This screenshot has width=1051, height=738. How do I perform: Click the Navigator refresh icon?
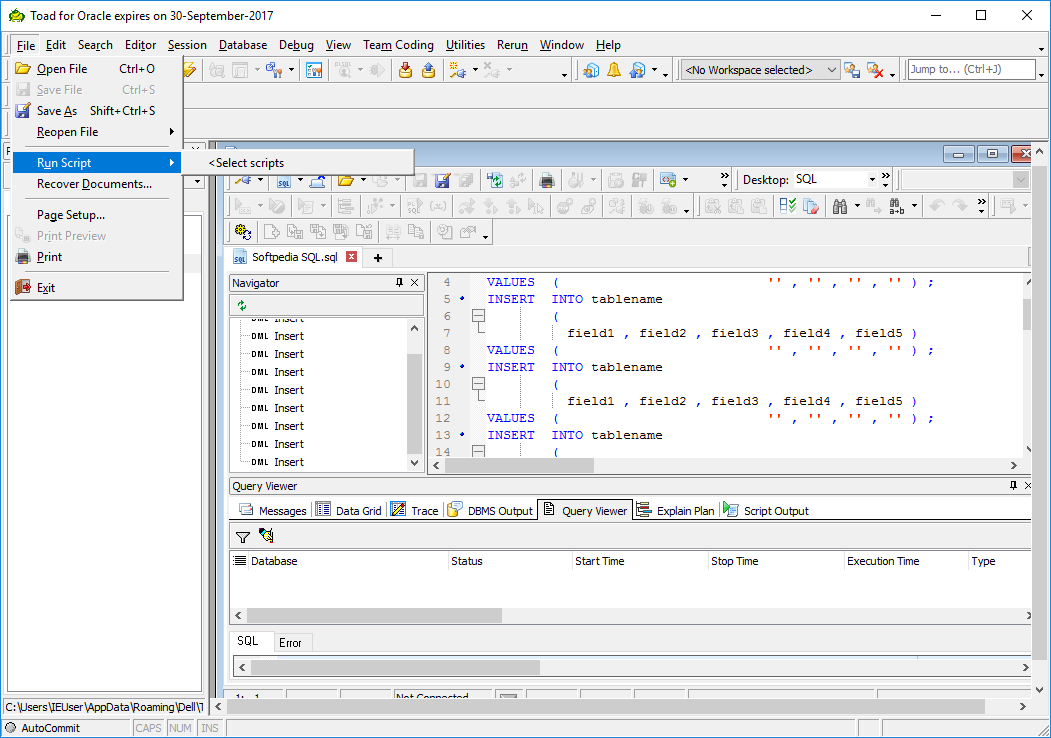coord(242,305)
